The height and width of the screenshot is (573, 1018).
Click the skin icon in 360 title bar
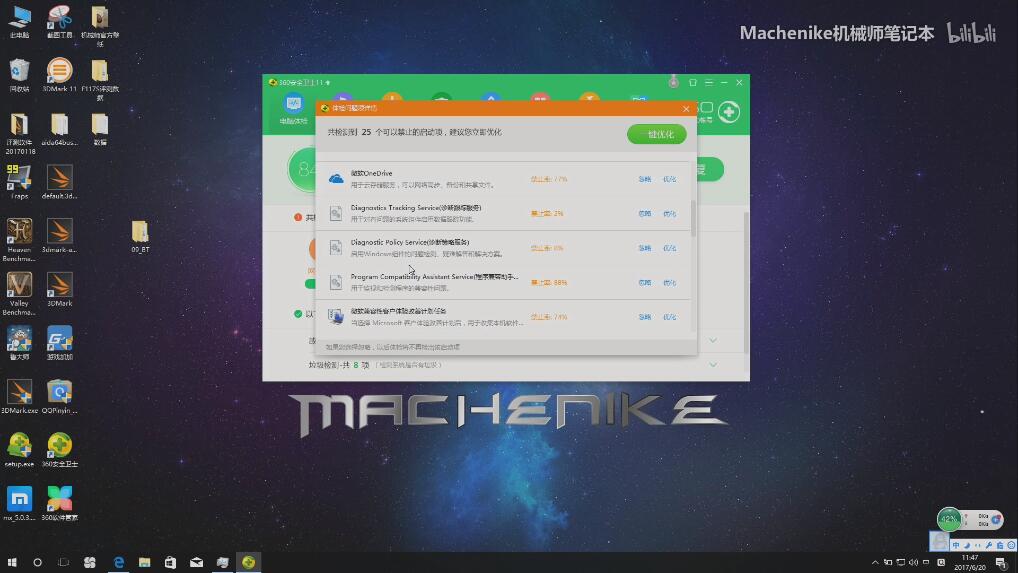tap(693, 82)
